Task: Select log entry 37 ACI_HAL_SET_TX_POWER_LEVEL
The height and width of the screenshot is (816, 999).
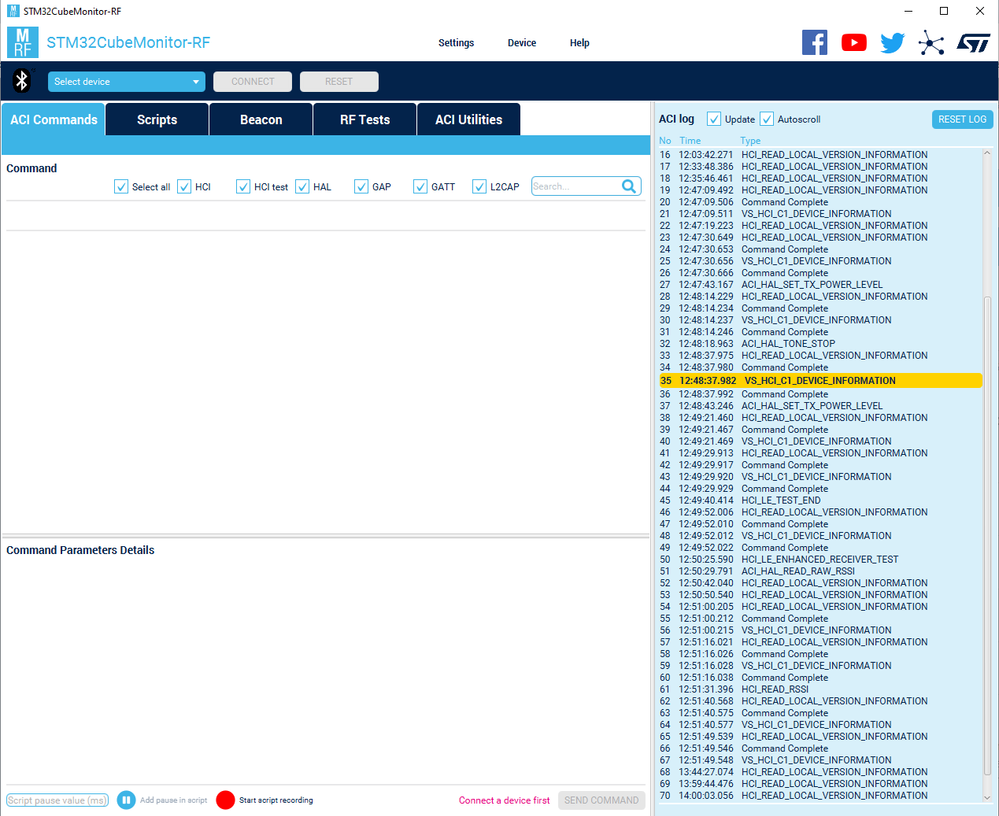Action: pyautogui.click(x=821, y=406)
